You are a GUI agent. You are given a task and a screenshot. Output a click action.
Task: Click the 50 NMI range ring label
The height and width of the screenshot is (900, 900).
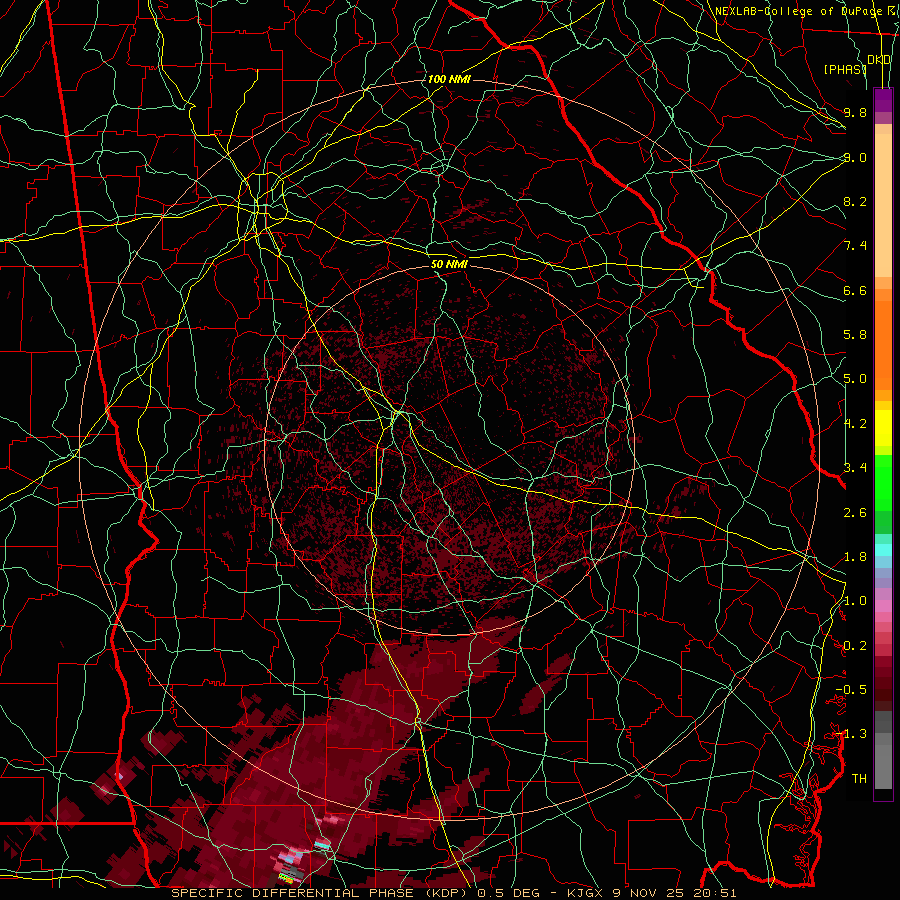click(449, 265)
